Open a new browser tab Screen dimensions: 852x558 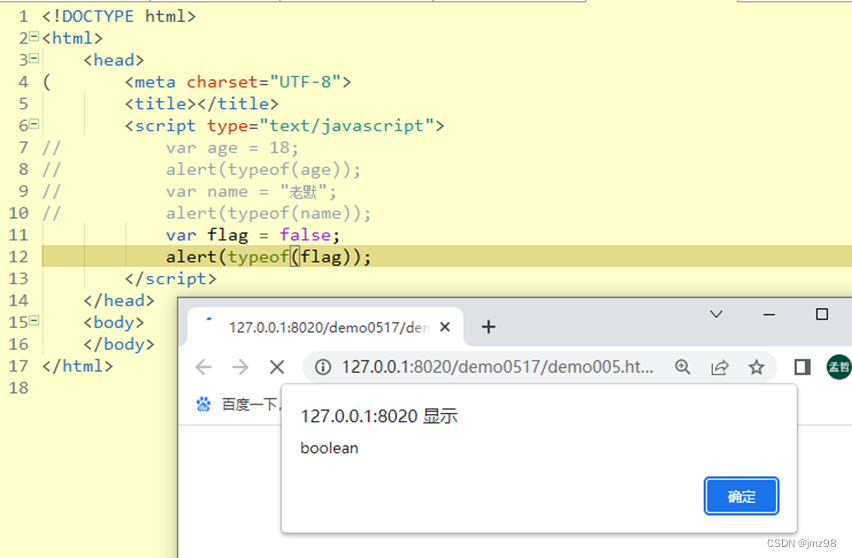488,327
